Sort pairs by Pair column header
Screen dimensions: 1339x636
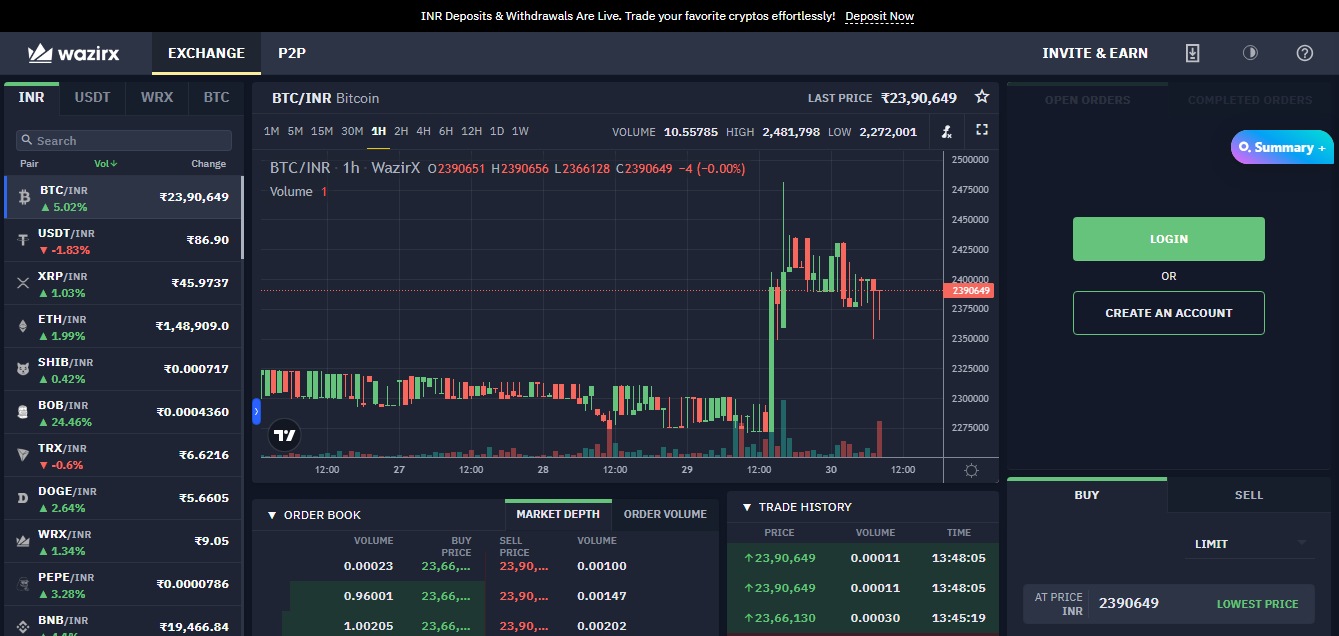coord(29,164)
